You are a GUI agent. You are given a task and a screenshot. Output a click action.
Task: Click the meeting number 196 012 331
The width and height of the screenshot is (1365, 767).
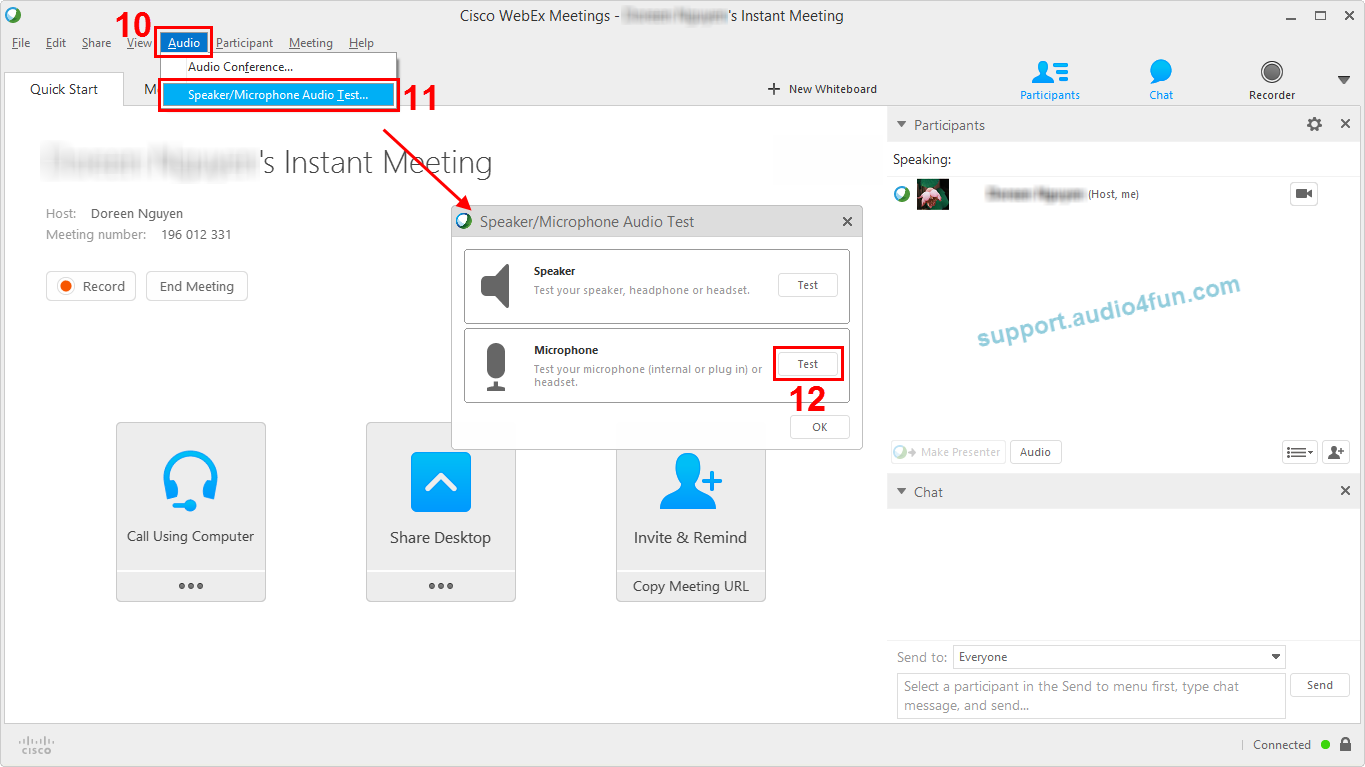pos(196,235)
